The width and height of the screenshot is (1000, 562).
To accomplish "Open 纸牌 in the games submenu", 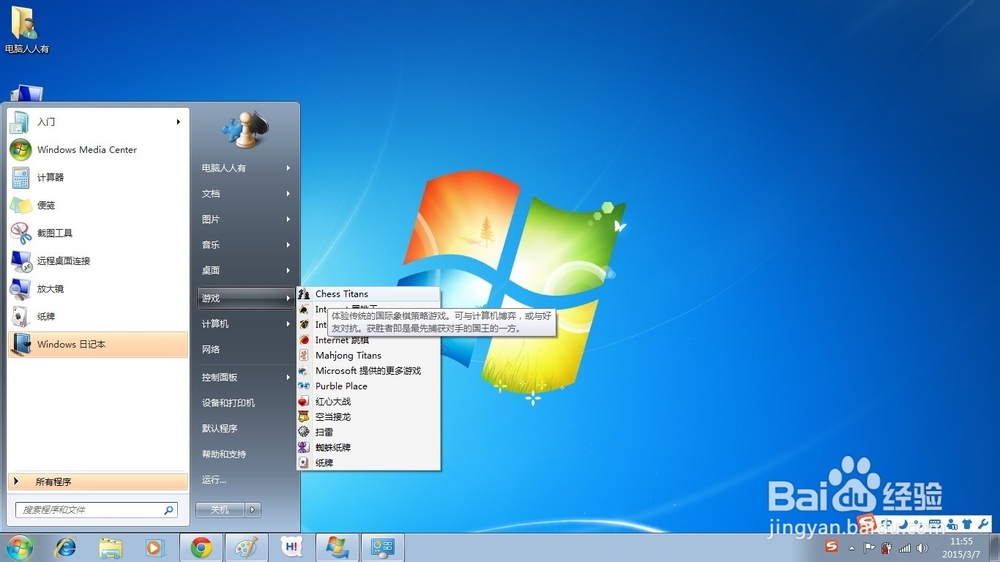I will (x=368, y=462).
